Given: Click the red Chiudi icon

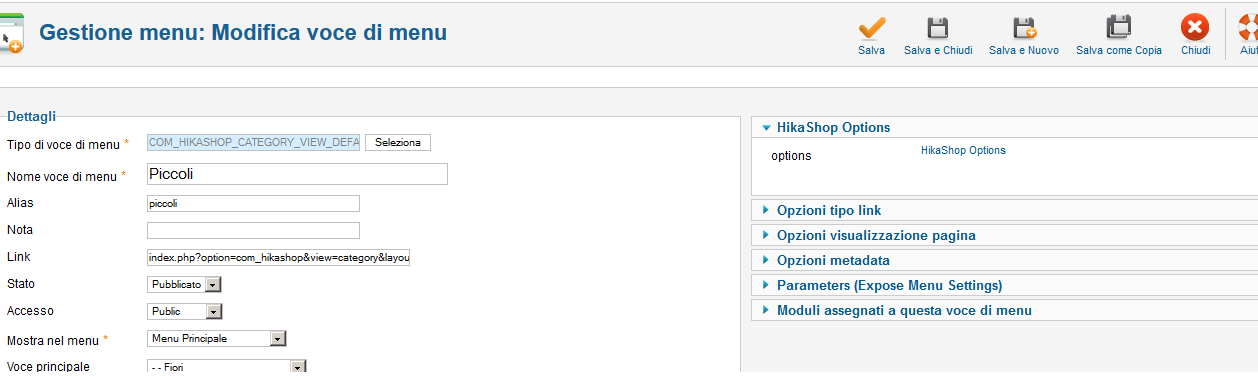Looking at the screenshot, I should click(x=1195, y=27).
